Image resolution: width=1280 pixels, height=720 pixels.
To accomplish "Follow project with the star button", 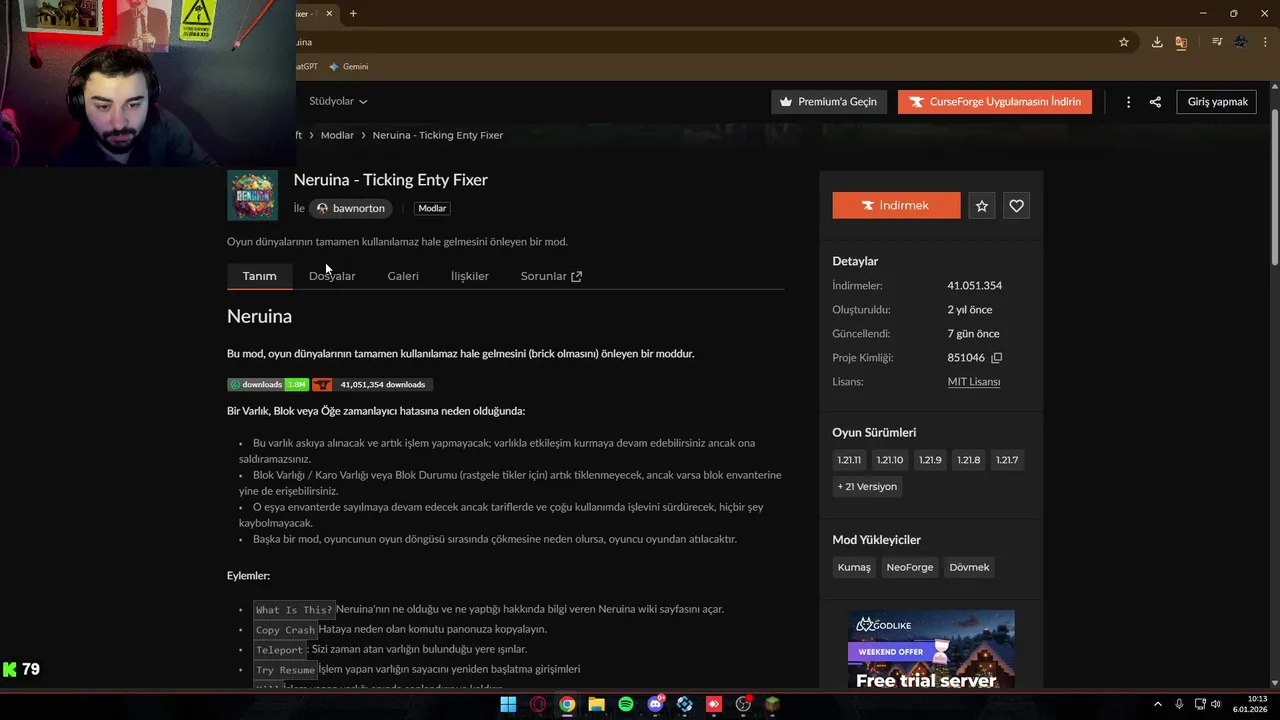I will tap(982, 205).
